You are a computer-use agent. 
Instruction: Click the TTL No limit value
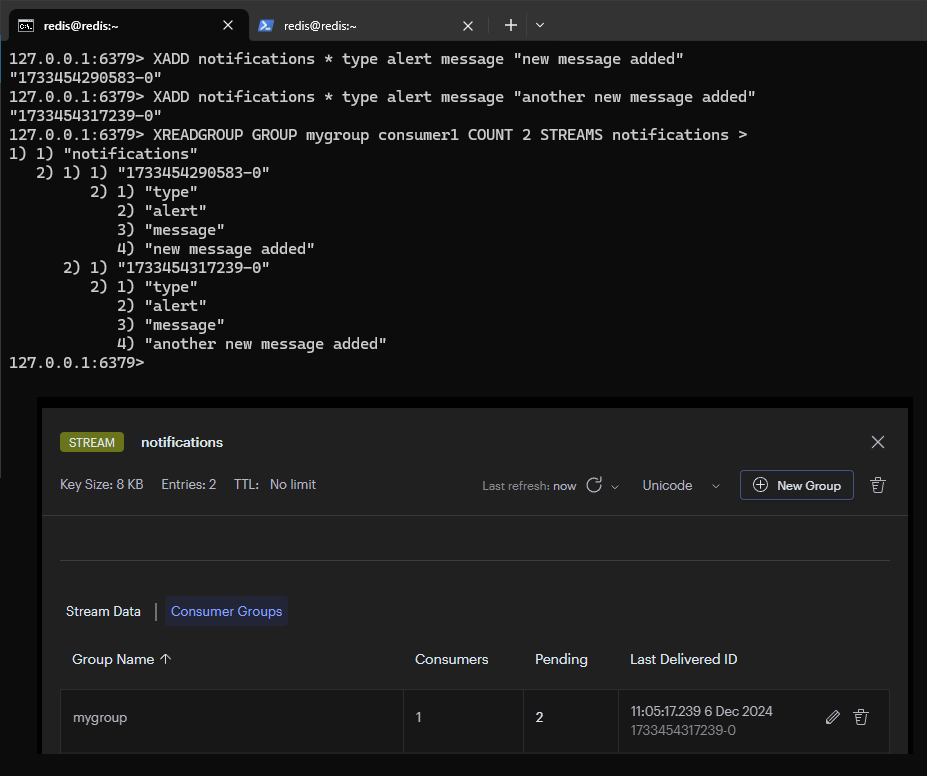292,484
